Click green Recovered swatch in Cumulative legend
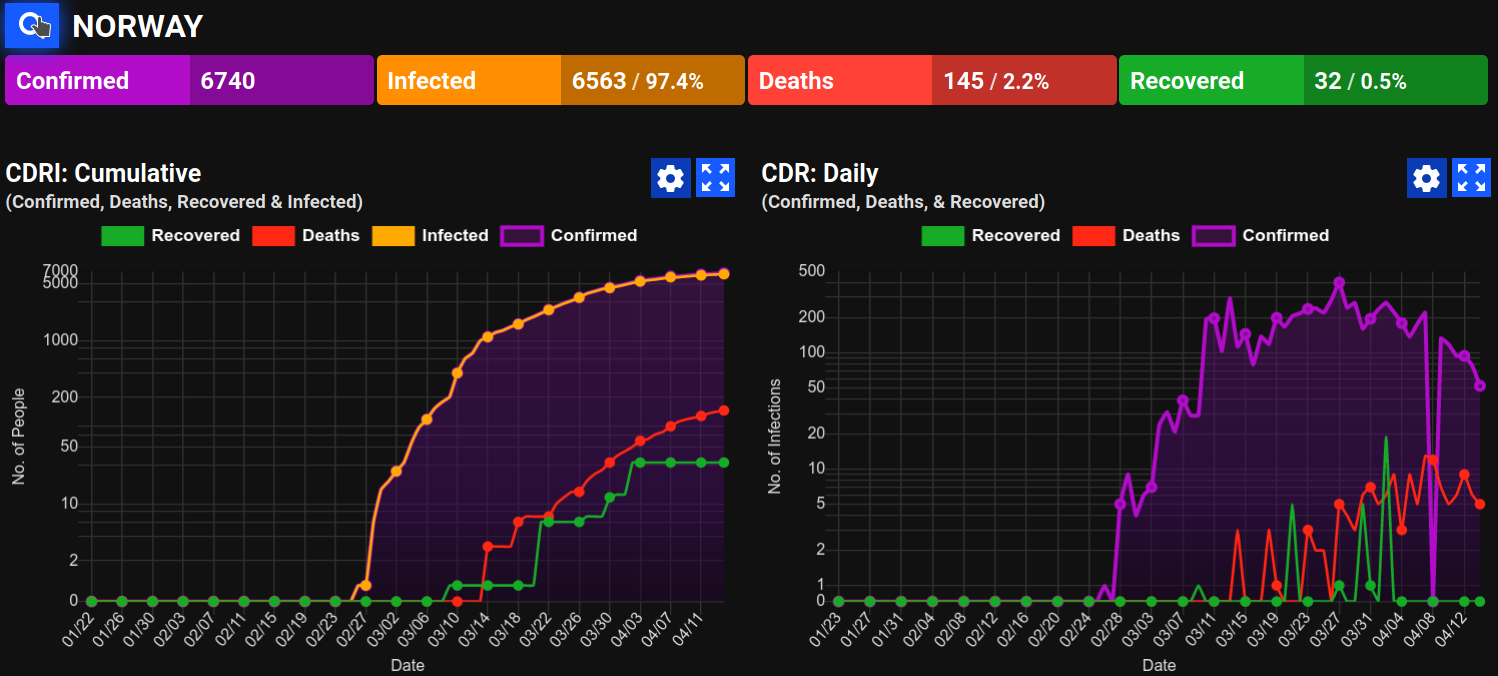The image size is (1498, 676). [122, 236]
